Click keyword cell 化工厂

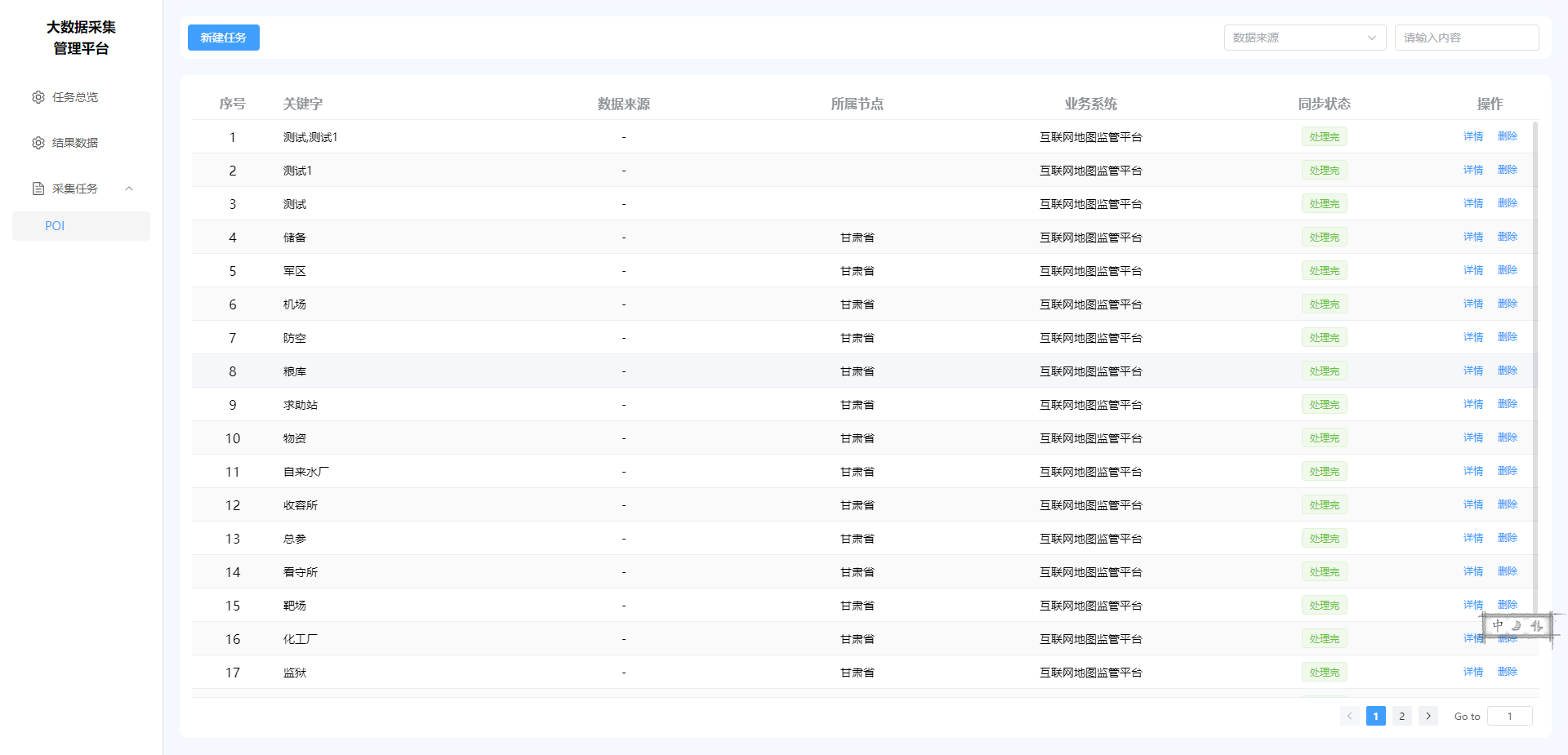point(301,639)
